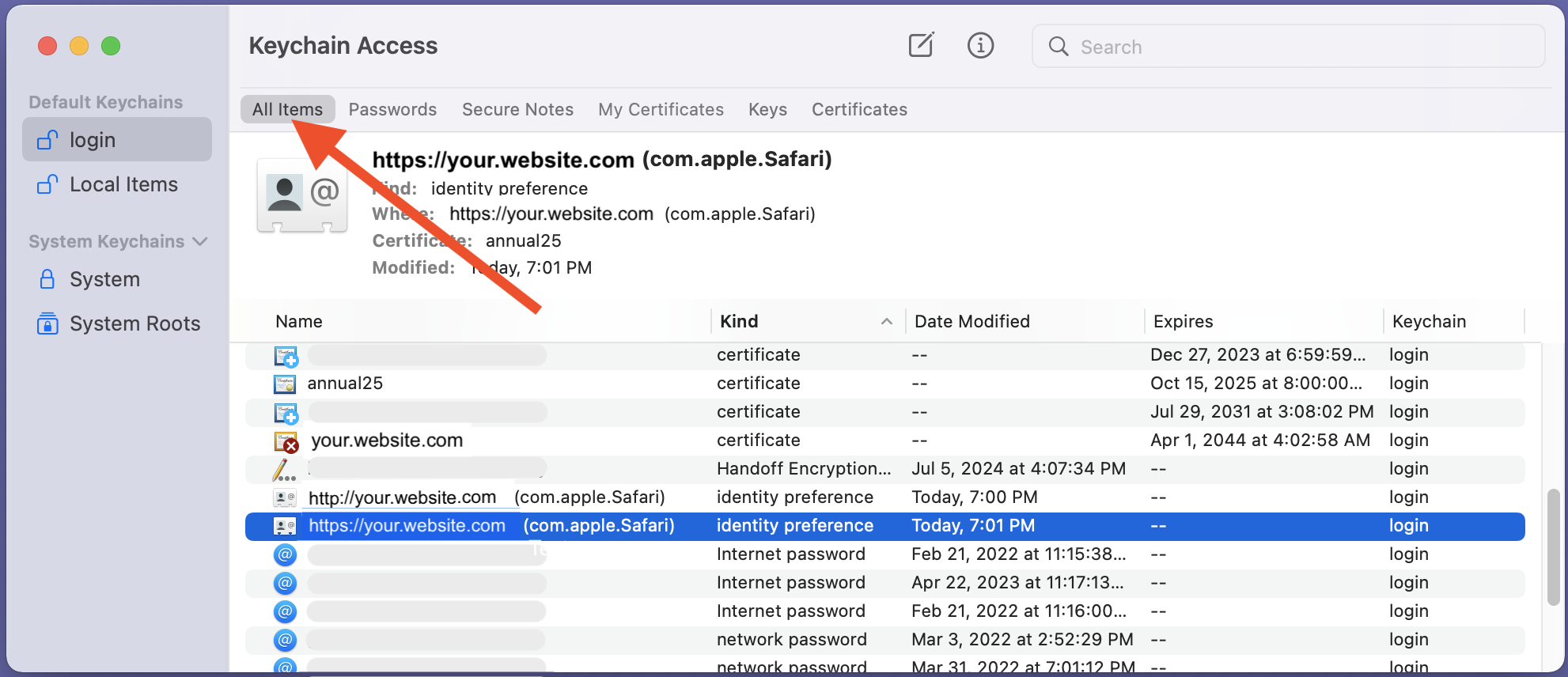Click the lock icon next to System

(x=47, y=279)
